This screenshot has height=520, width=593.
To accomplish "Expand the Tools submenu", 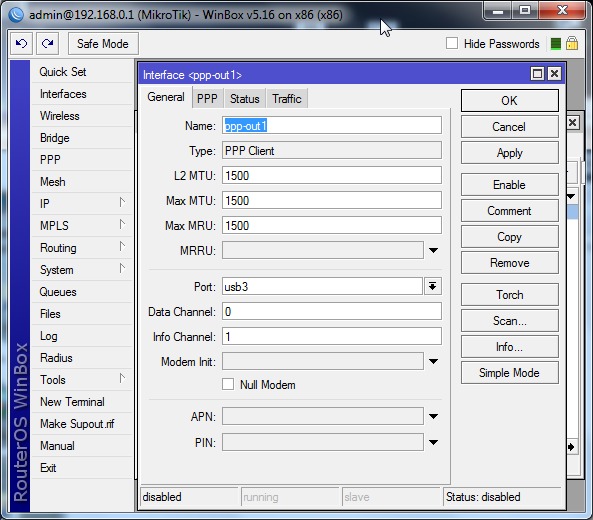I will (x=122, y=378).
